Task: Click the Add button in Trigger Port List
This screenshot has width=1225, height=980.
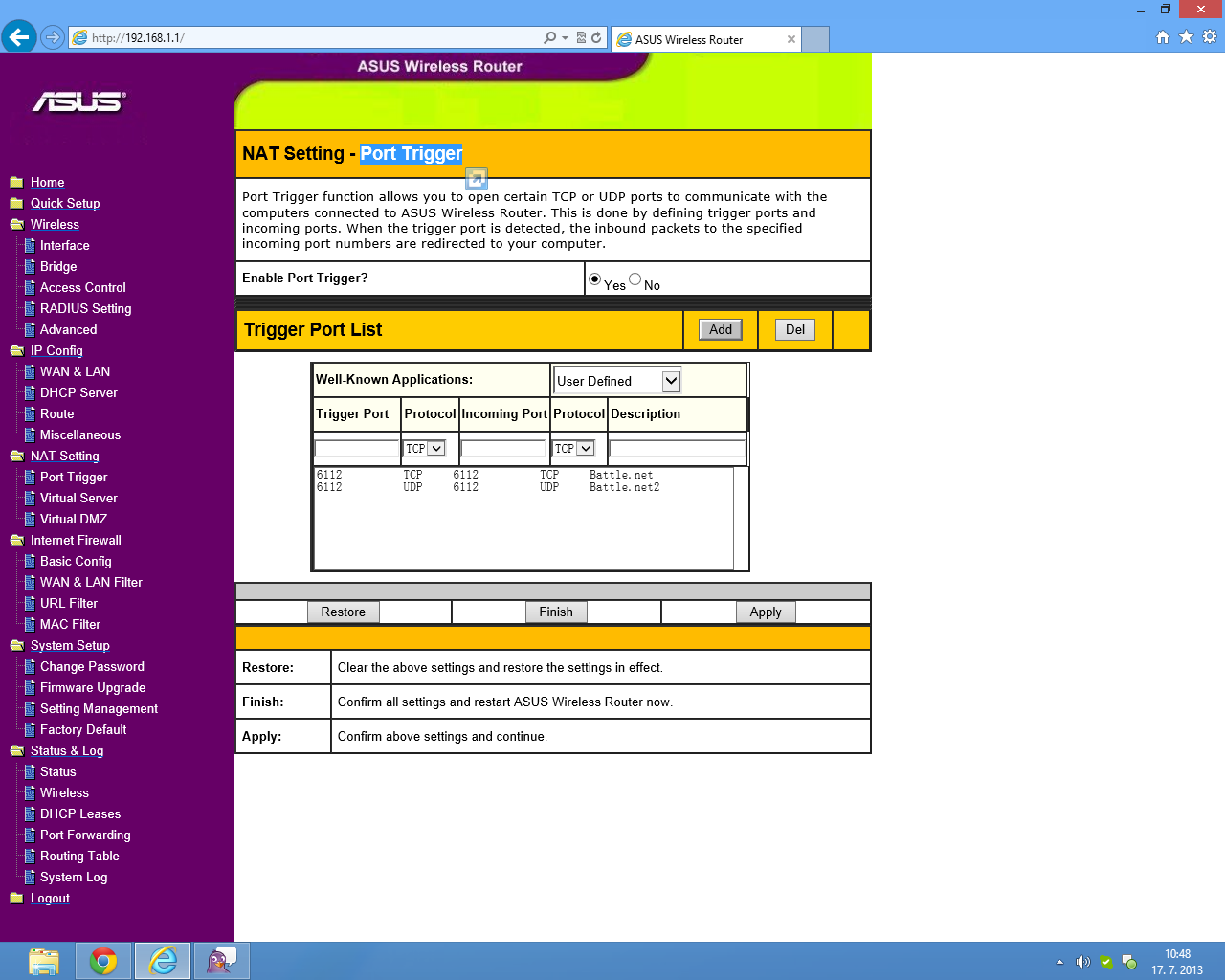Action: tap(721, 329)
